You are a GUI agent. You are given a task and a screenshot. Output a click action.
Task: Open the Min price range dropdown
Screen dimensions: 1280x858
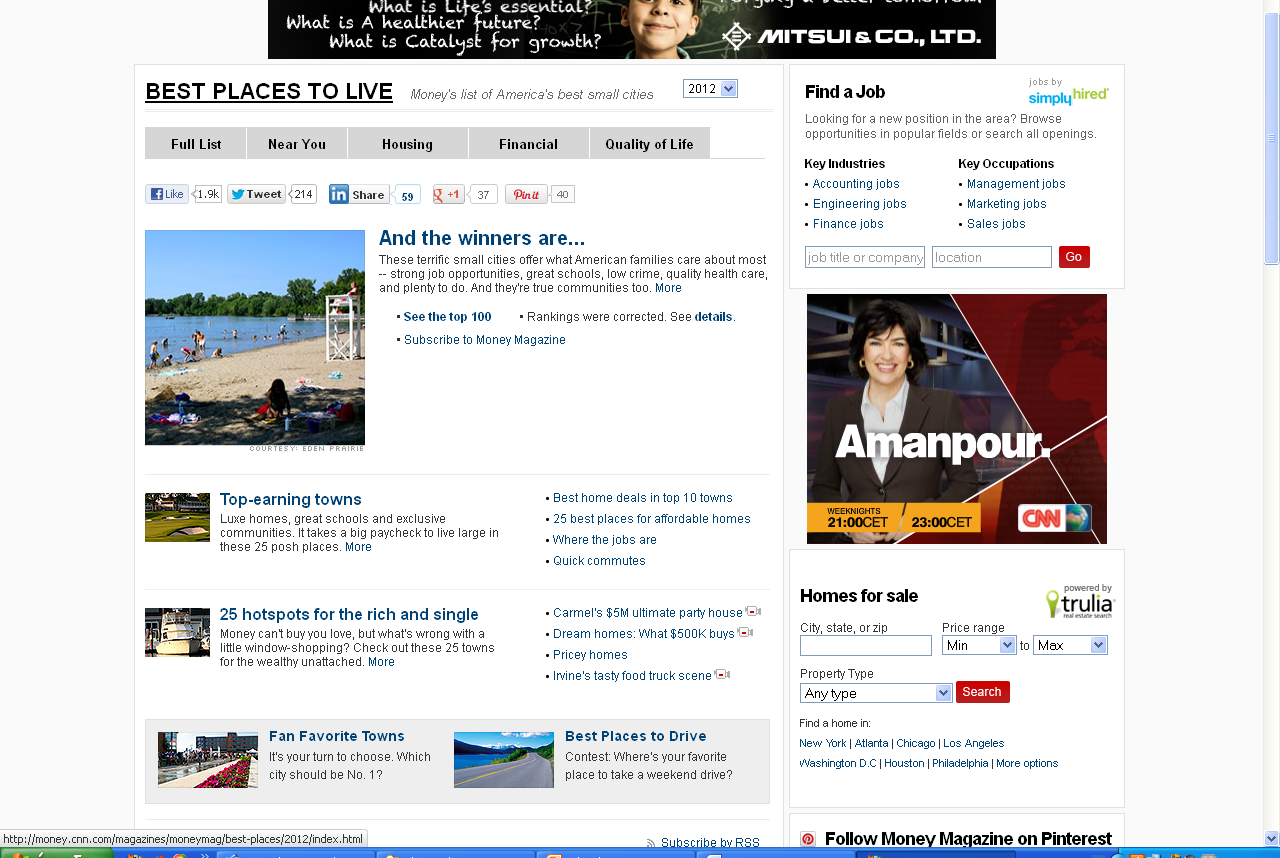(979, 645)
